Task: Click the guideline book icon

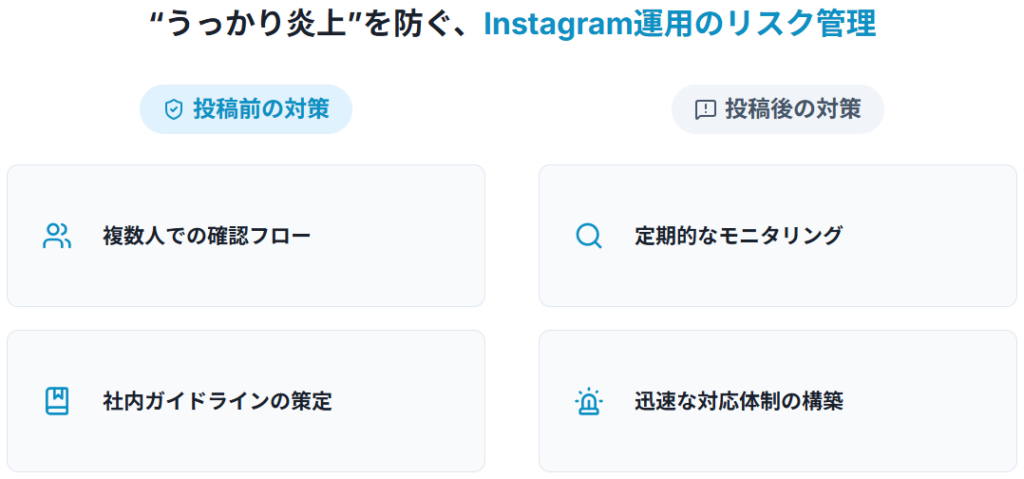Action: coord(57,401)
